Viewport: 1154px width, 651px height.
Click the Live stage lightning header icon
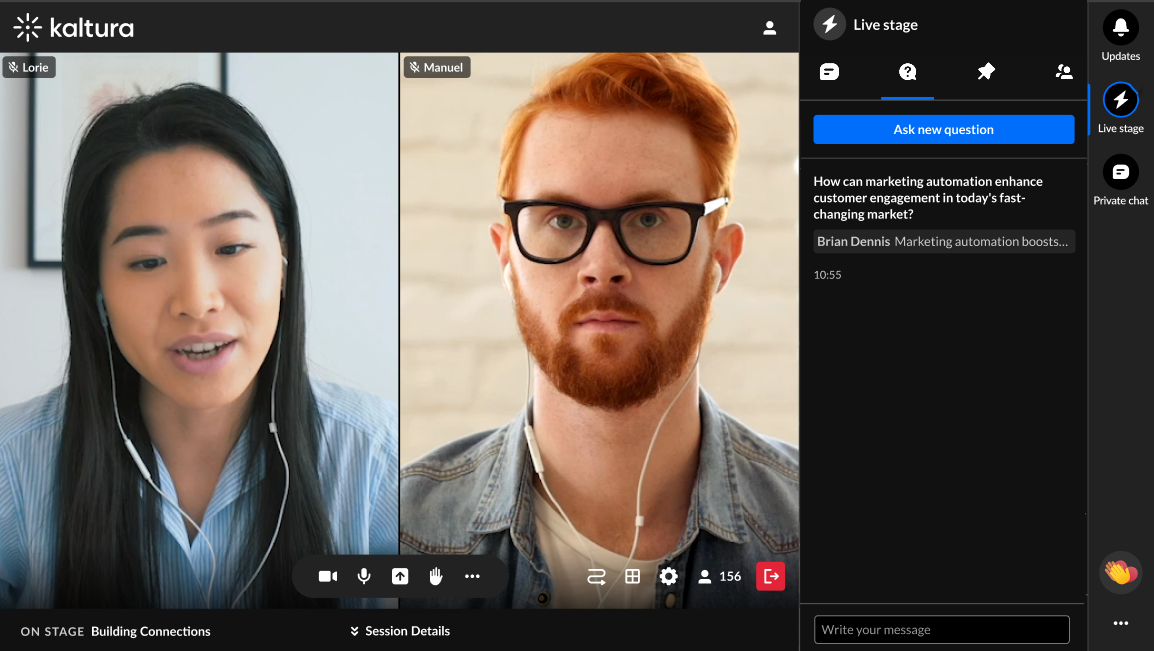(x=829, y=24)
